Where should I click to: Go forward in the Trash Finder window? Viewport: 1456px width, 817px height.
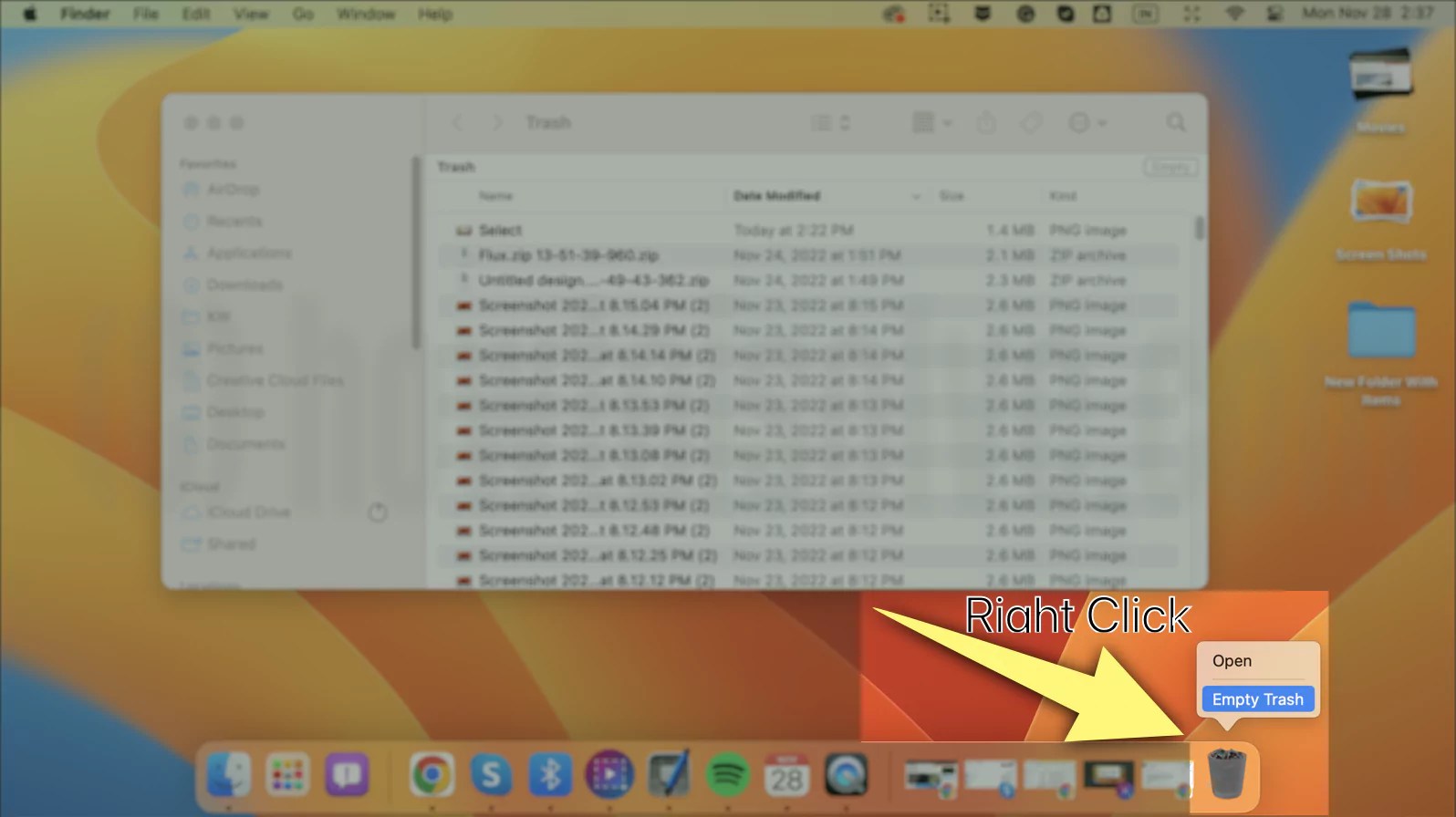(497, 122)
